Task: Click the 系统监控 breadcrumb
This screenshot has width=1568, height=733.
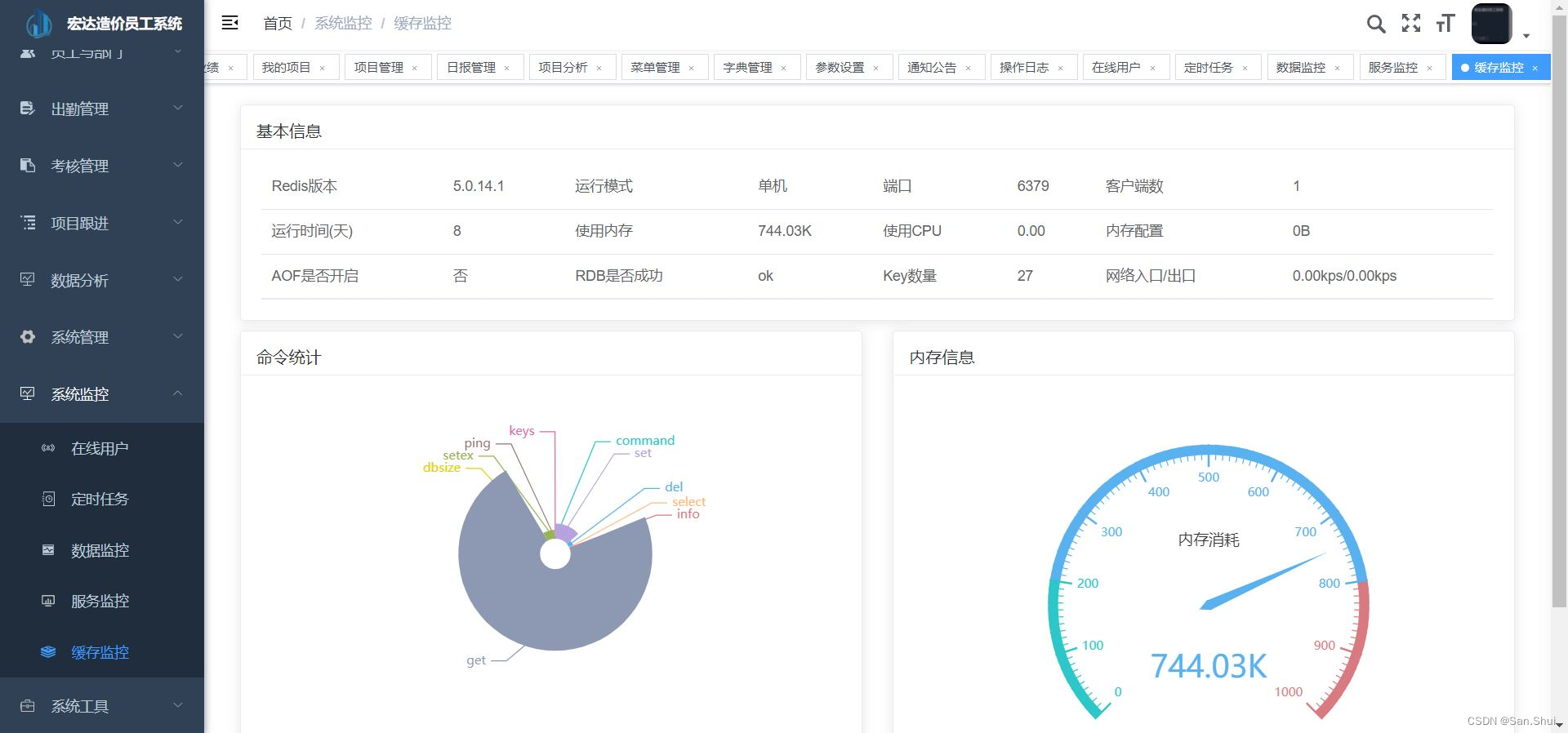Action: (343, 24)
